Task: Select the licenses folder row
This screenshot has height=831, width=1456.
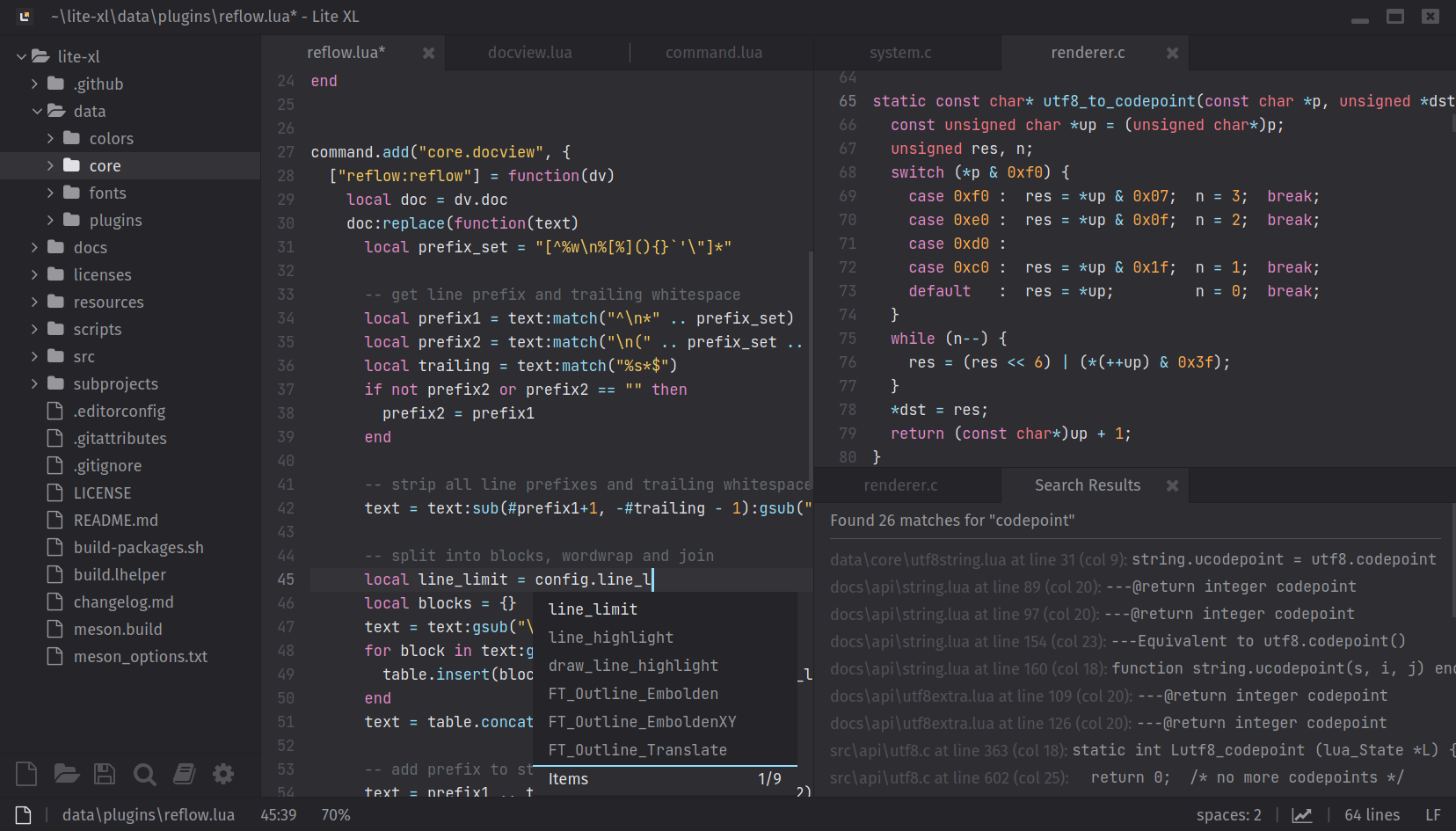Action: [x=130, y=274]
